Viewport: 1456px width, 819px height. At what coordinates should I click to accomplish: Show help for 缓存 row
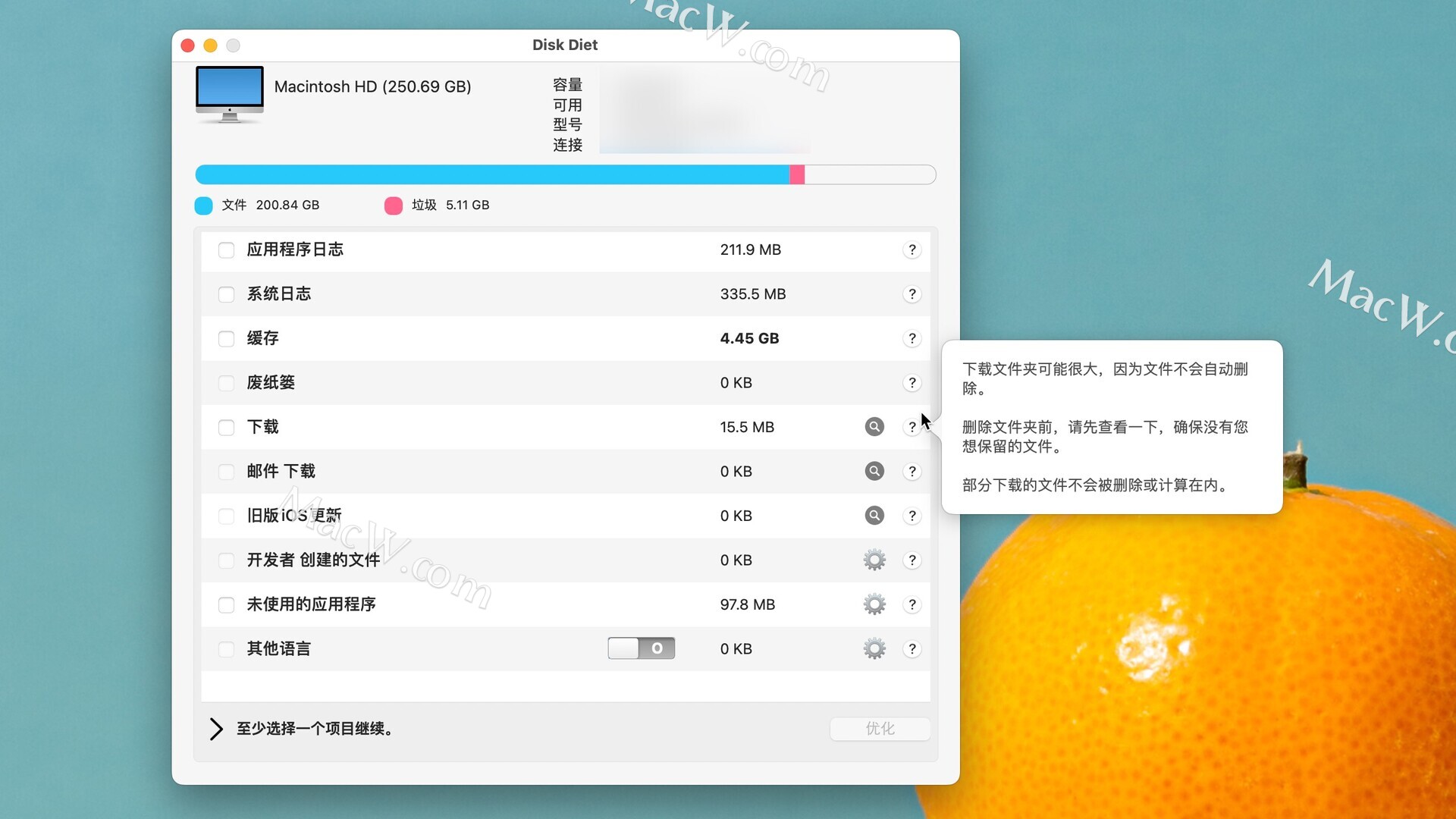click(912, 338)
